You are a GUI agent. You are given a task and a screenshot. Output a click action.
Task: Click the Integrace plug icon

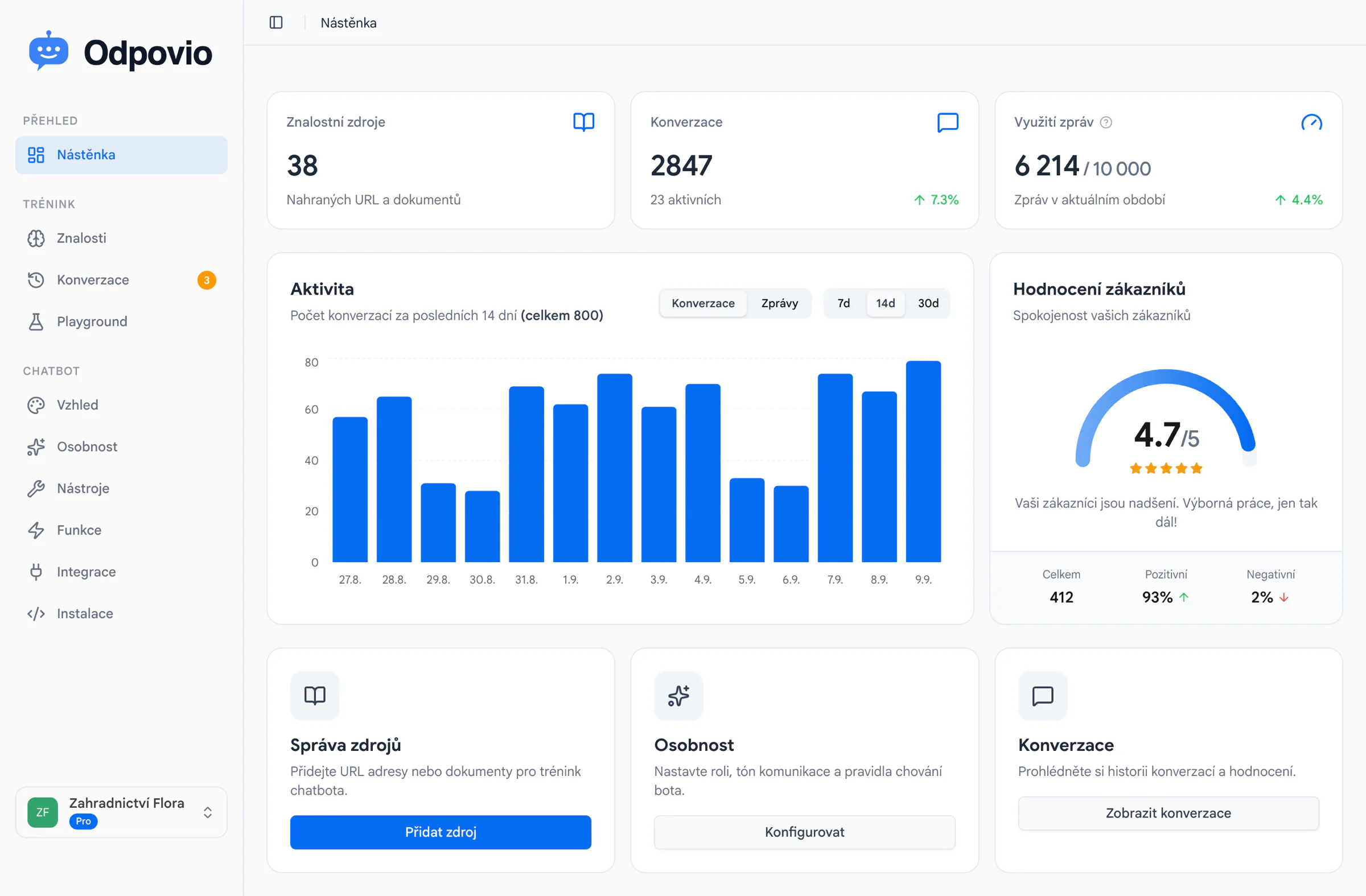click(36, 572)
